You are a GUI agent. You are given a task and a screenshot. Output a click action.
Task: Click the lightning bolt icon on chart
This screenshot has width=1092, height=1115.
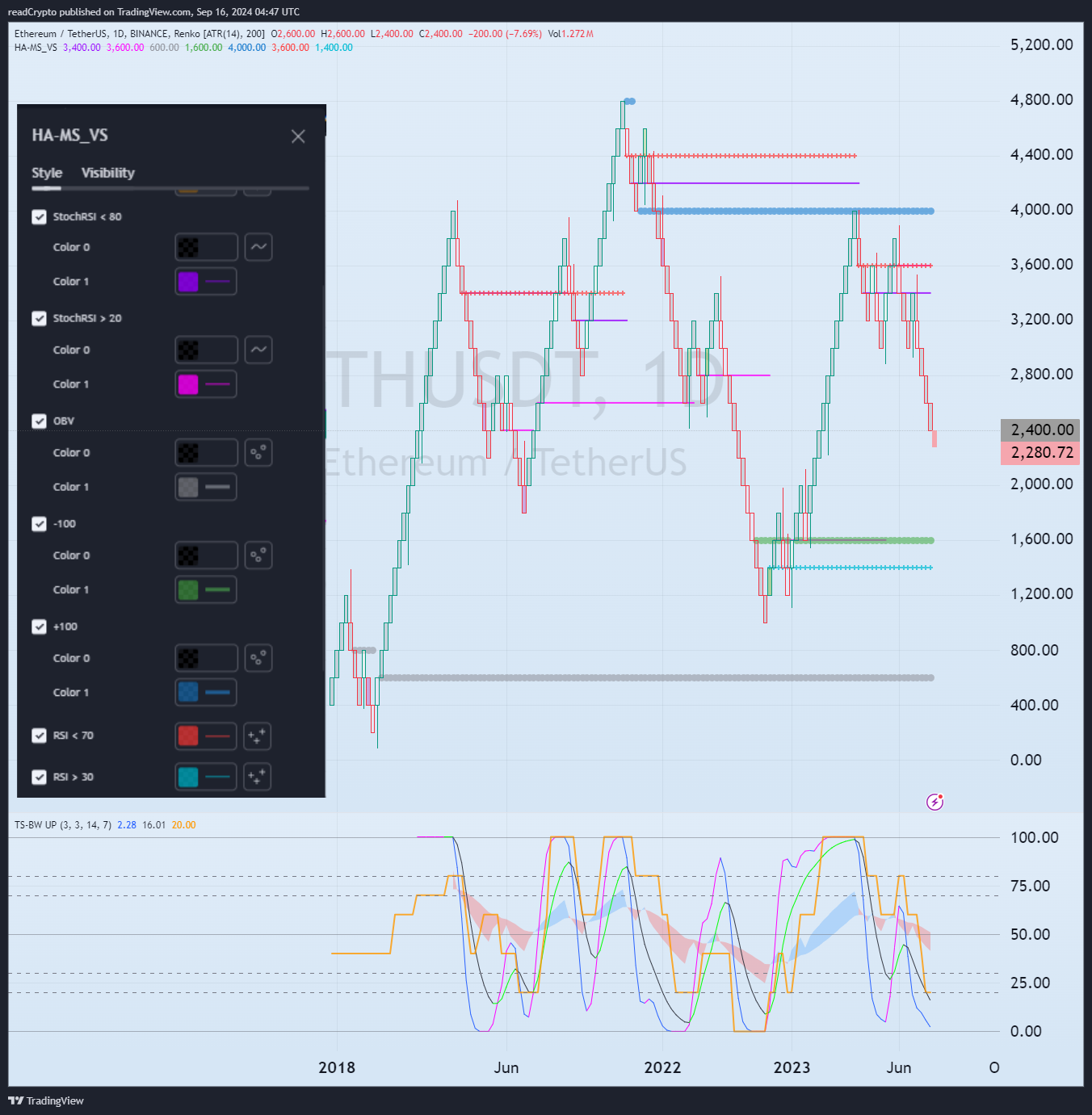tap(934, 802)
